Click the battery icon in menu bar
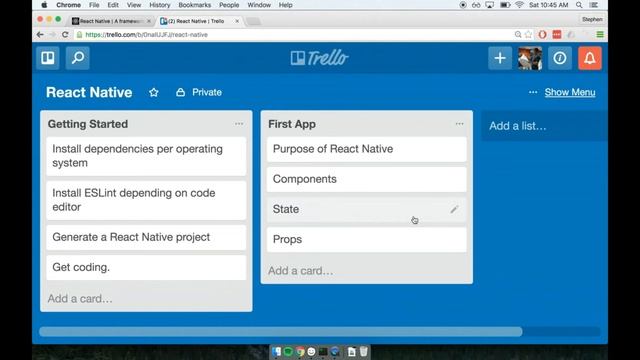This screenshot has width=640, height=360. pos(505,5)
